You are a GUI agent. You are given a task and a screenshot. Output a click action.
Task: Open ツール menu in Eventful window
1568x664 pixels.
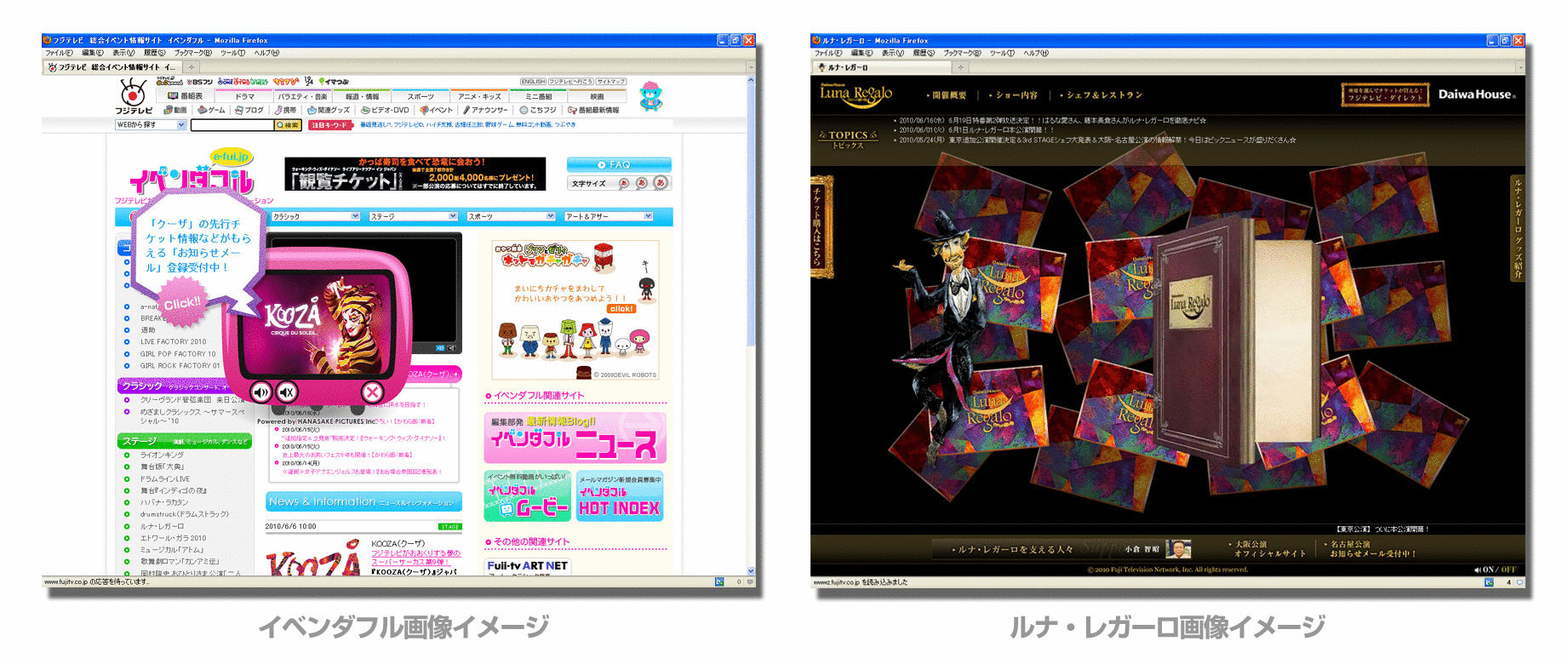pyautogui.click(x=232, y=53)
